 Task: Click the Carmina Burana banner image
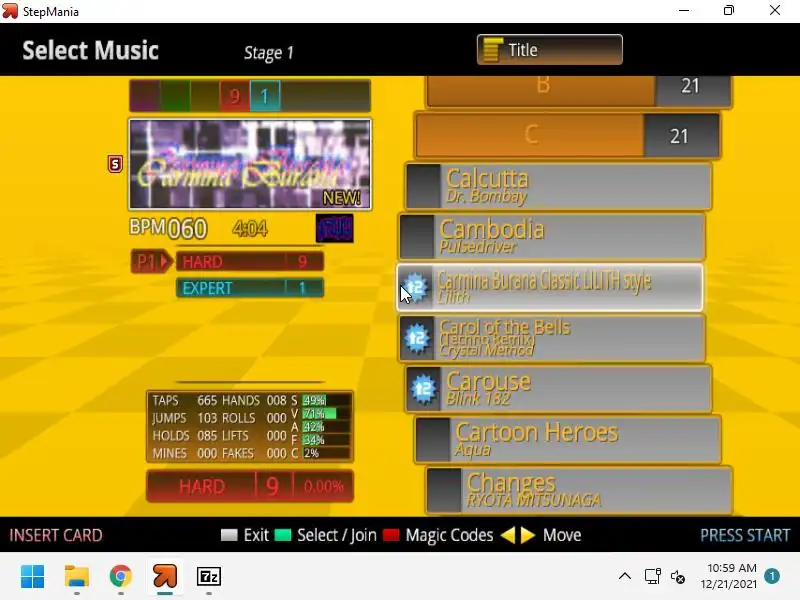click(x=250, y=164)
